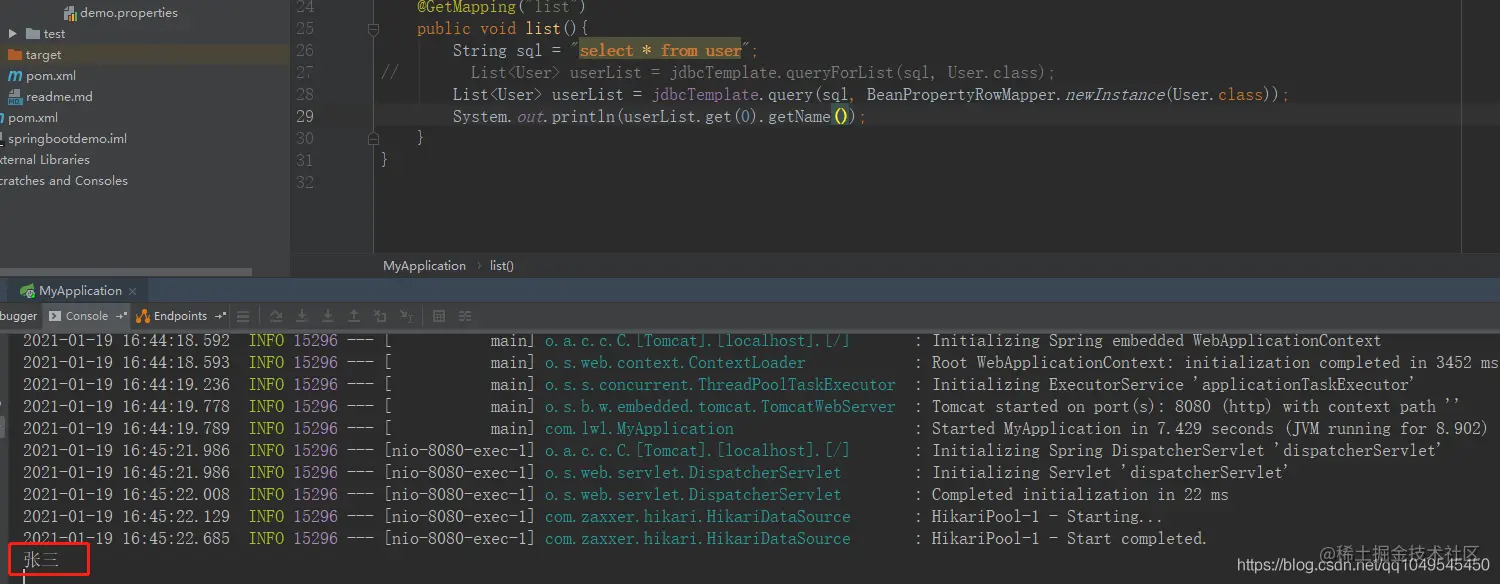Screen dimensions: 1500x584
Task: Click the Step Into icon
Action: point(301,316)
